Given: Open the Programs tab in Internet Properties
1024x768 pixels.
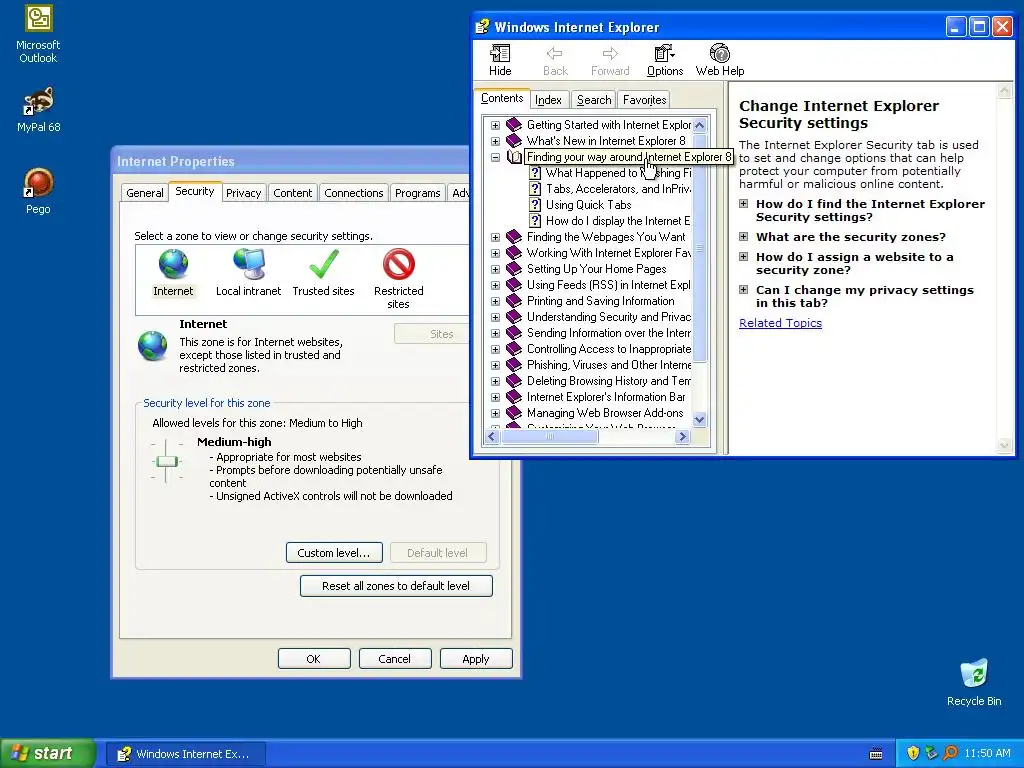Looking at the screenshot, I should point(417,193).
